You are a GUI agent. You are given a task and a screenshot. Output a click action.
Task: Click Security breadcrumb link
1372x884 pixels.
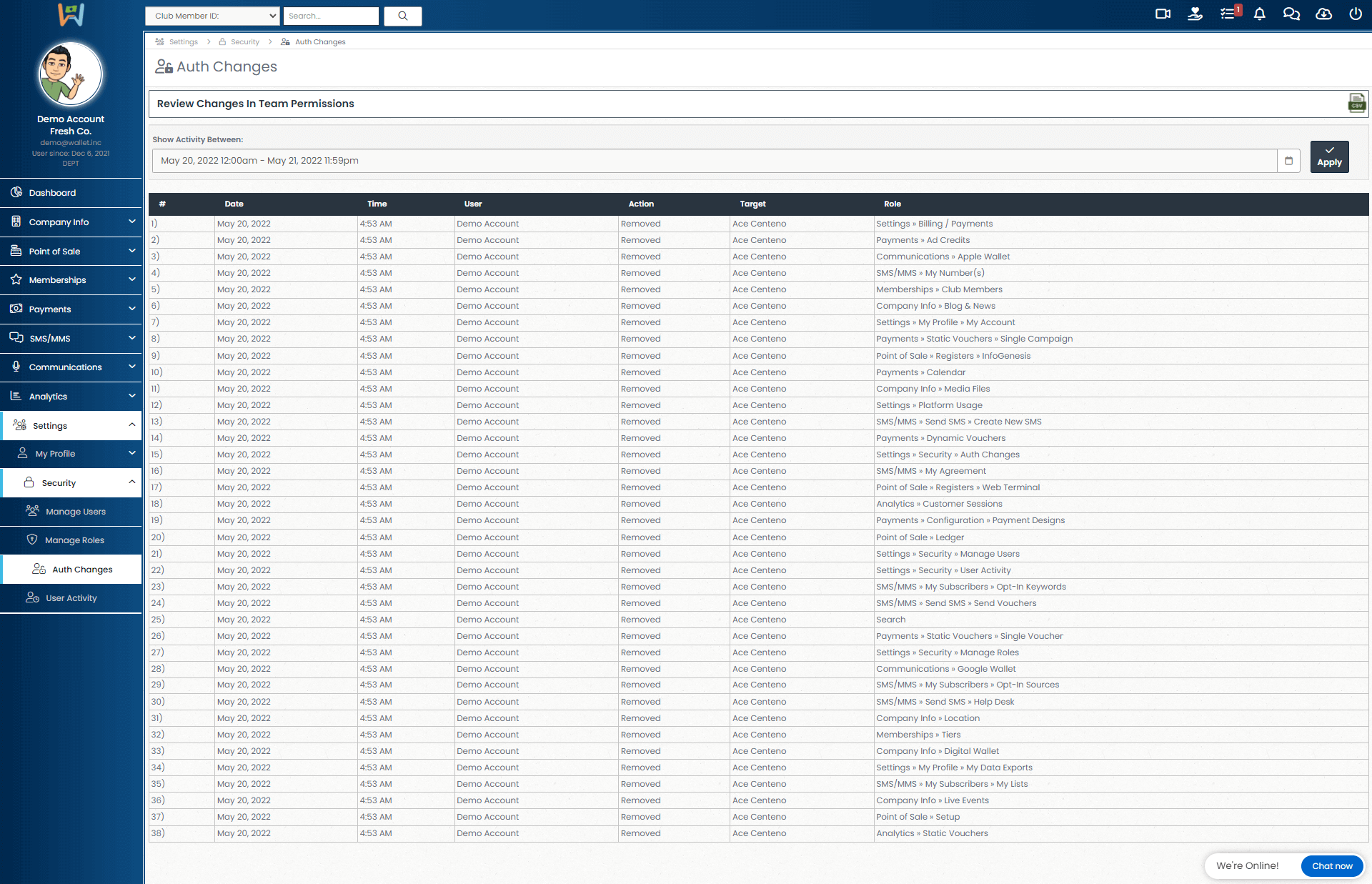244,42
